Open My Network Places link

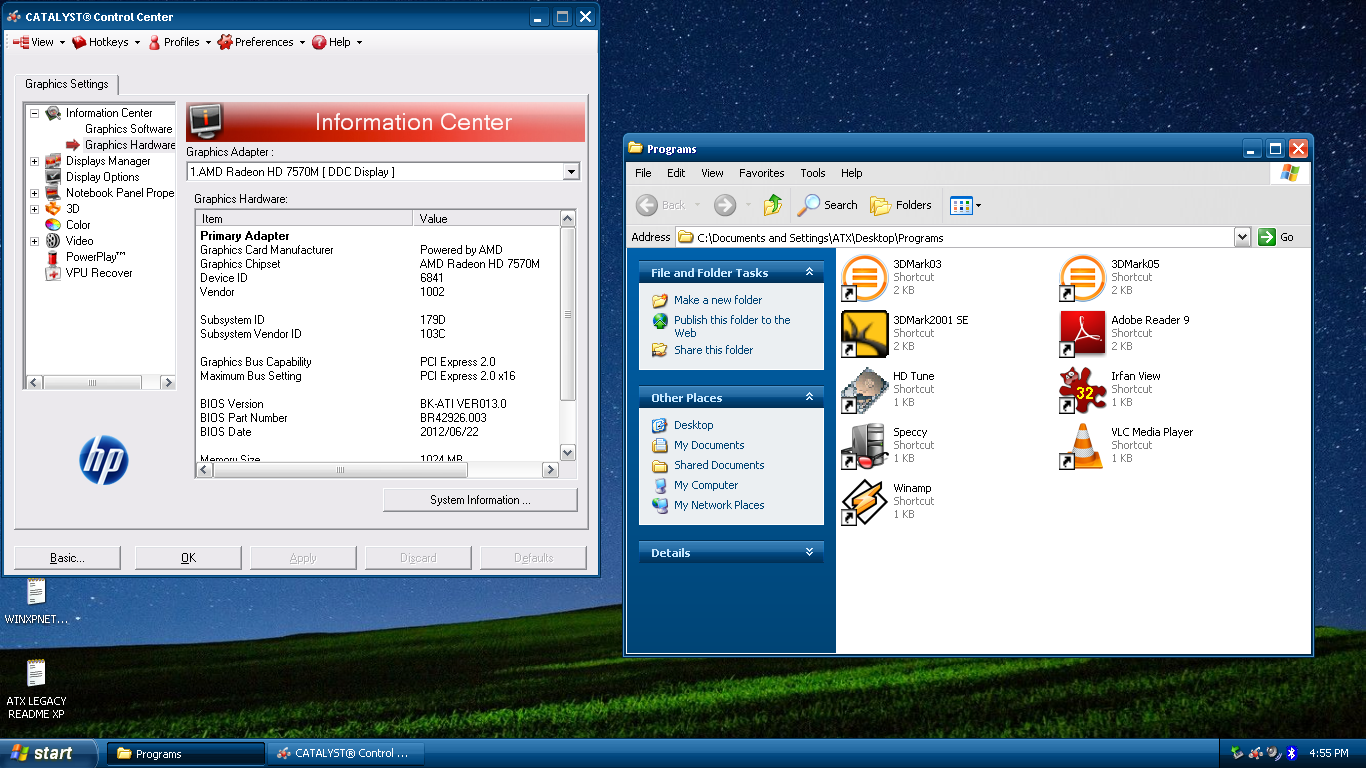click(x=719, y=505)
